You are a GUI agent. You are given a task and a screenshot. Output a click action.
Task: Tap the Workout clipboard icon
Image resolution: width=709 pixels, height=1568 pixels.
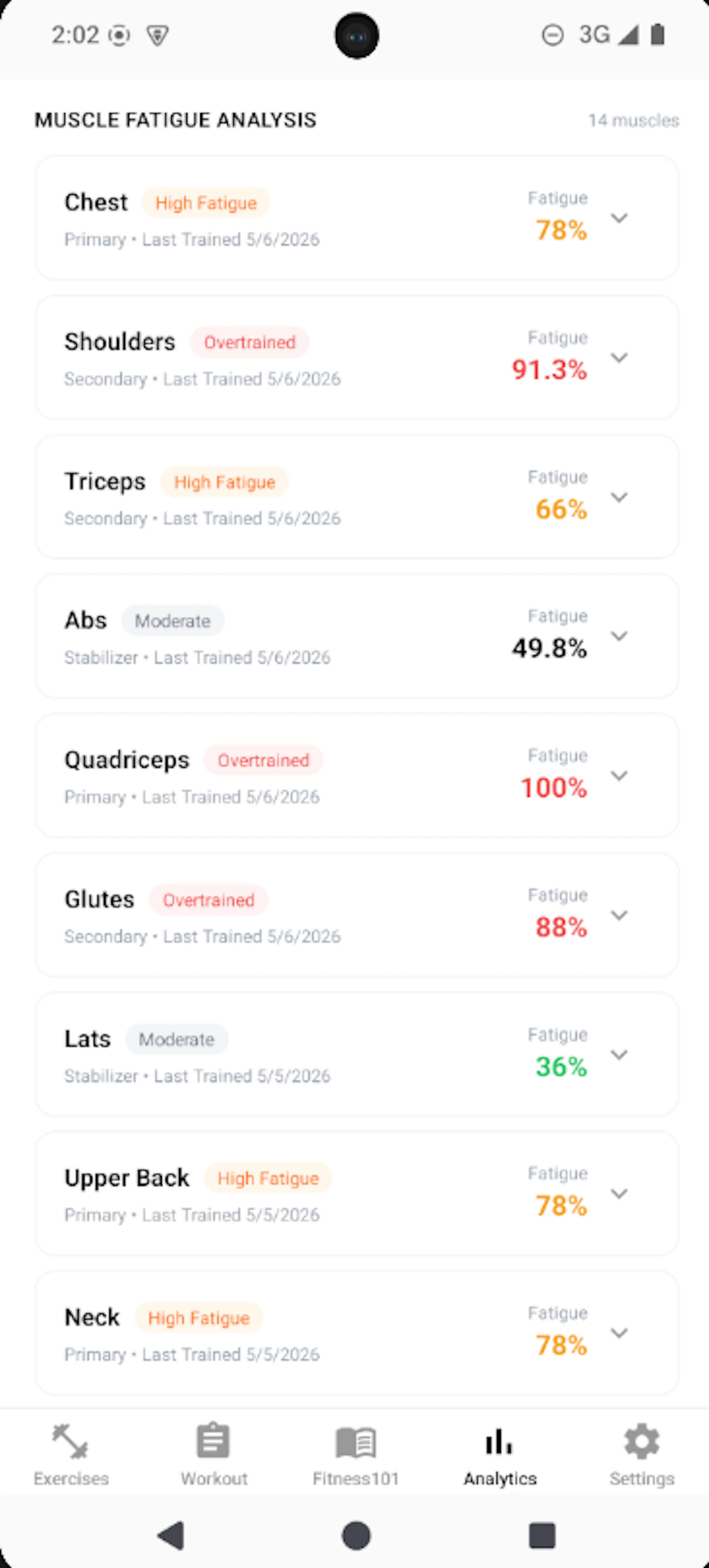pyautogui.click(x=213, y=1441)
